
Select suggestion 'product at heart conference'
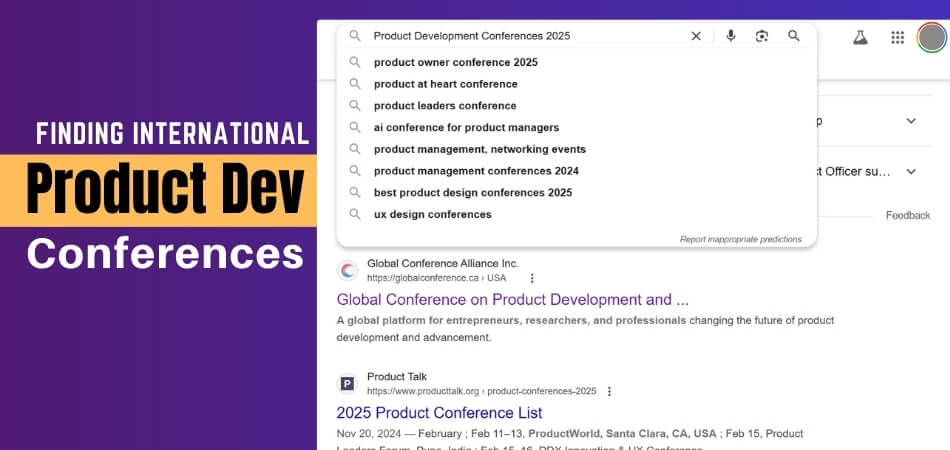445,84
